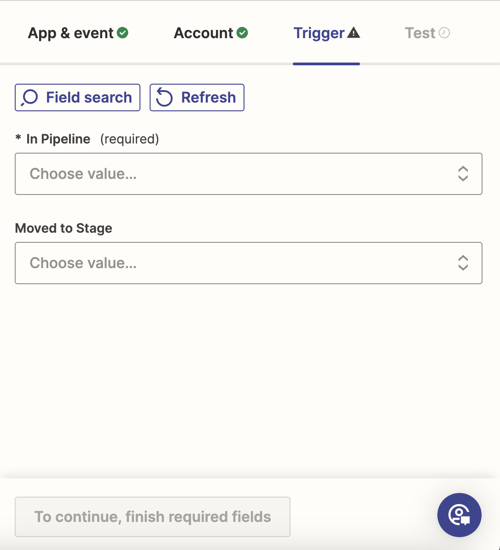
Task: Click the magnifier icon in Field search
Action: tap(29, 98)
